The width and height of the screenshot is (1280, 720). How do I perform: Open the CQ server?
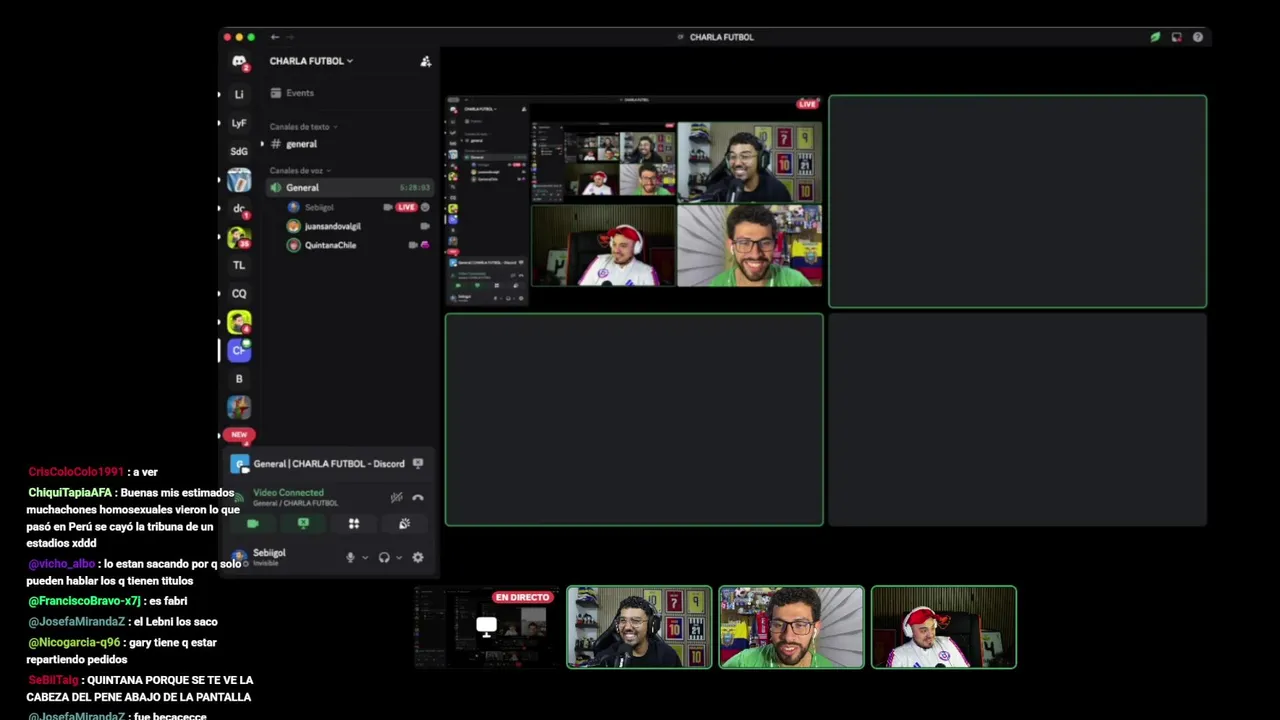click(239, 294)
